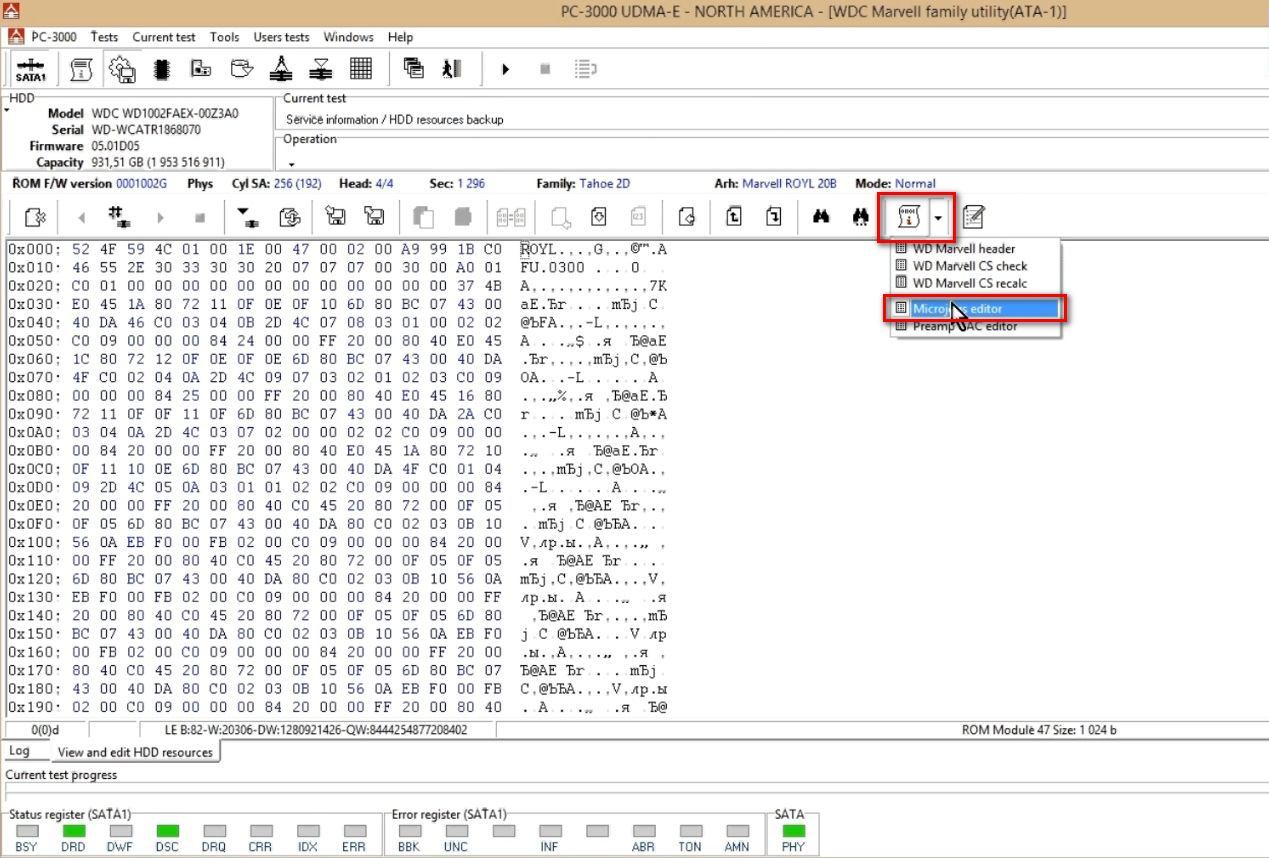Viewport: 1269px width, 858px height.
Task: Click the compare blocks icon in editor toolbar
Action: tap(511, 216)
